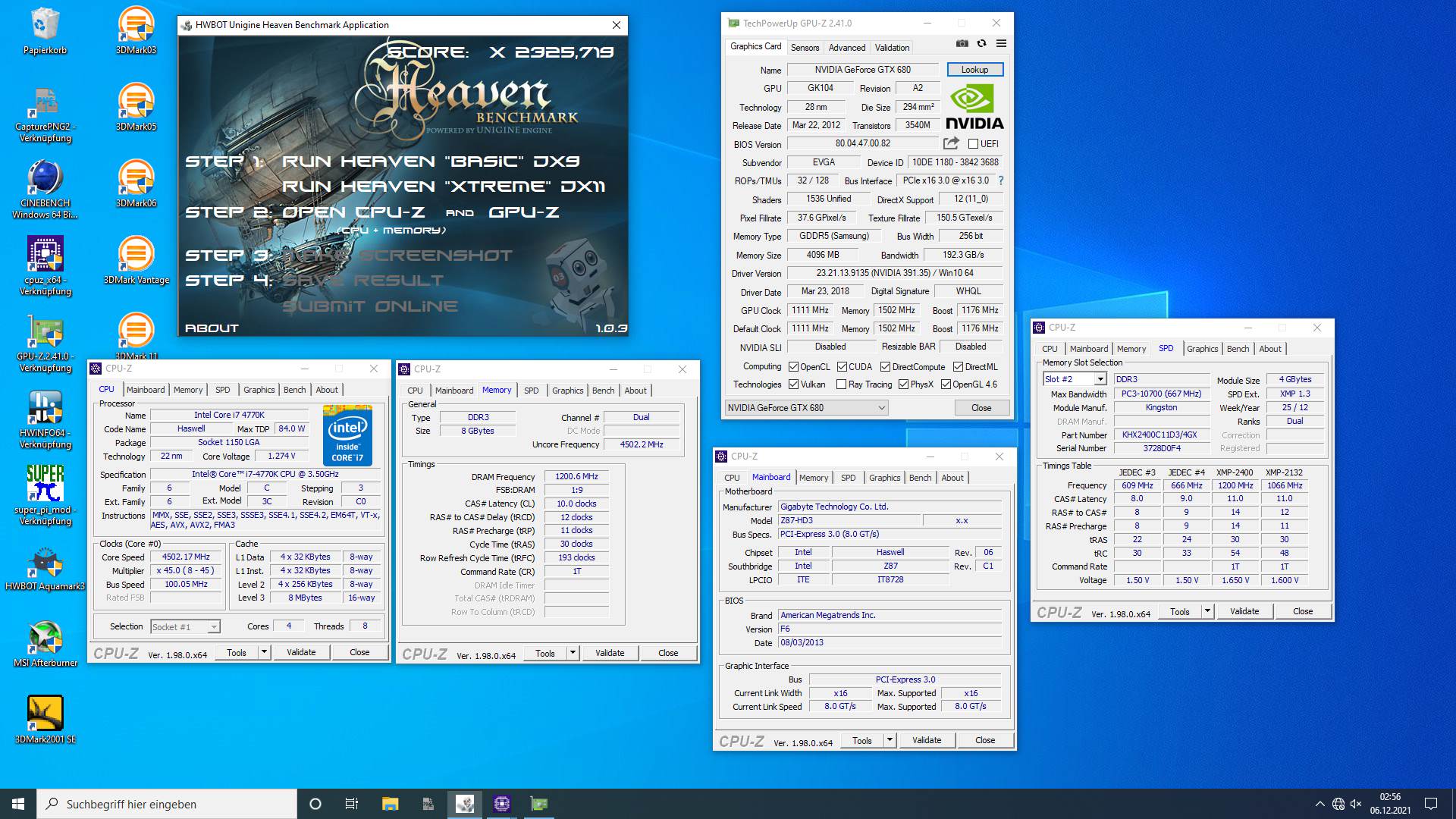Open Bench tab in CPU-Z CPU window
The image size is (1456, 819).
(294, 390)
